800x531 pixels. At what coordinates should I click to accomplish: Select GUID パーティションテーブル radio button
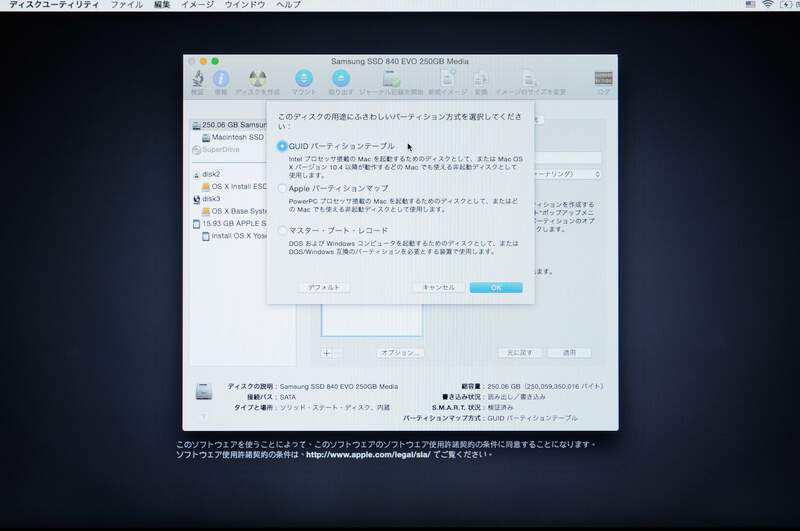[282, 146]
